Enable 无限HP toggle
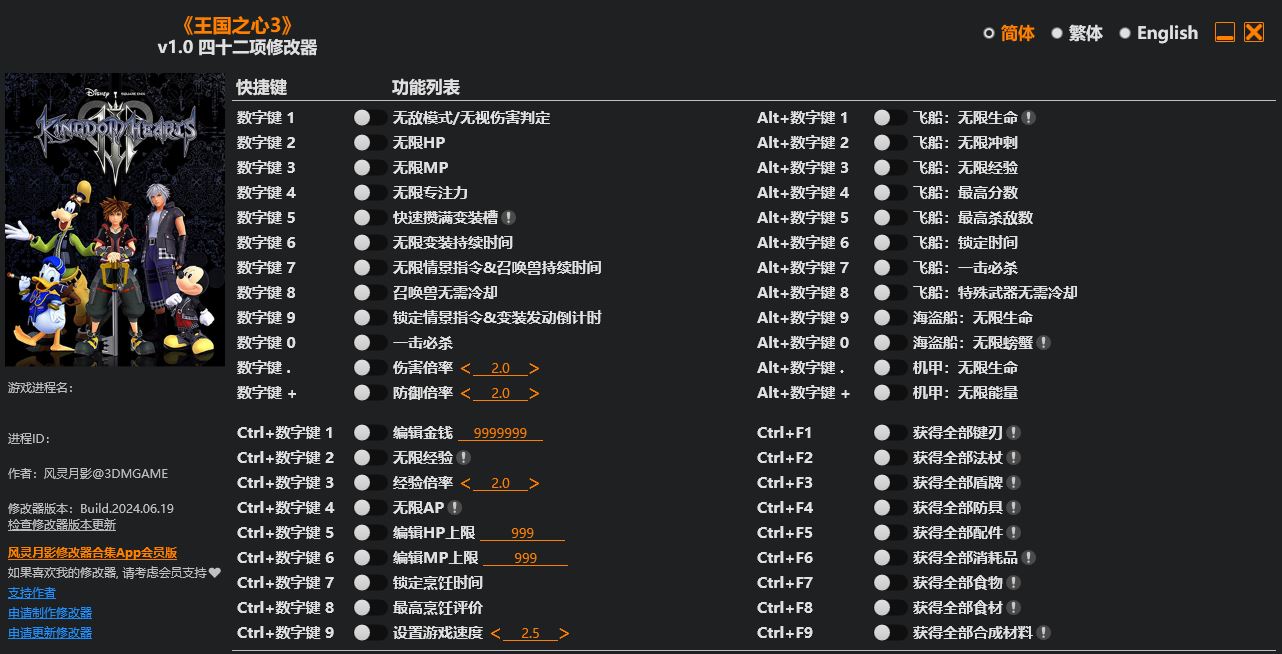Viewport: 1282px width, 654px height. coord(370,143)
